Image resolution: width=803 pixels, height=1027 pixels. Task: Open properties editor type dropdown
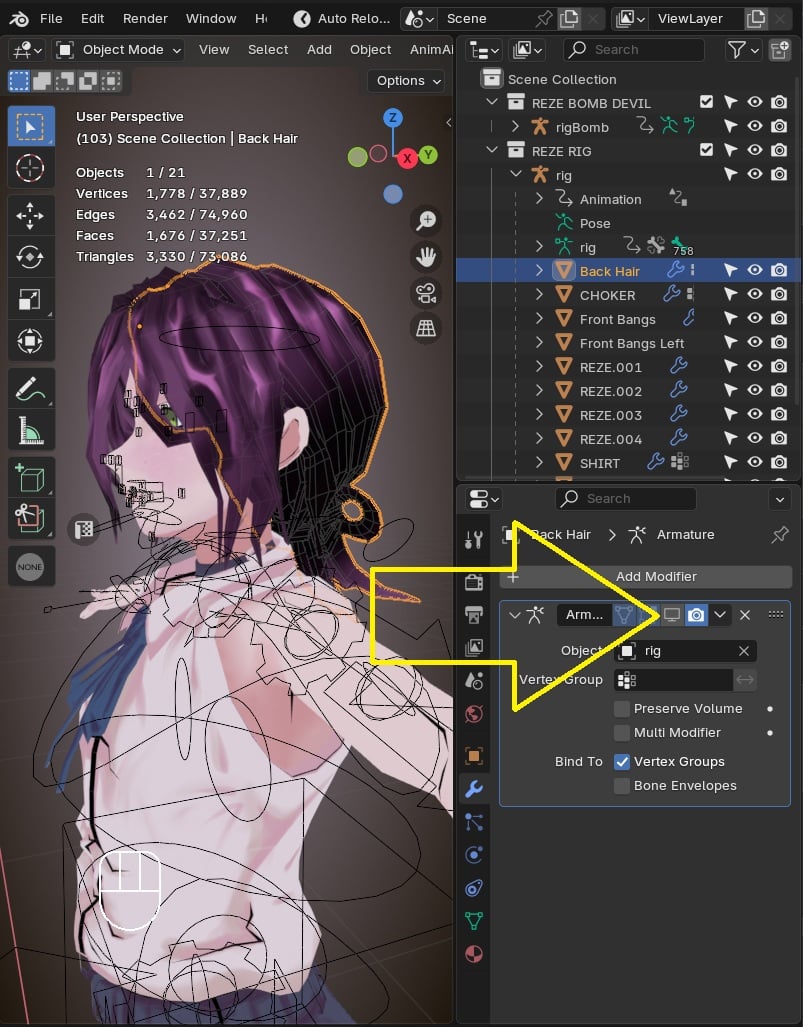[482, 499]
